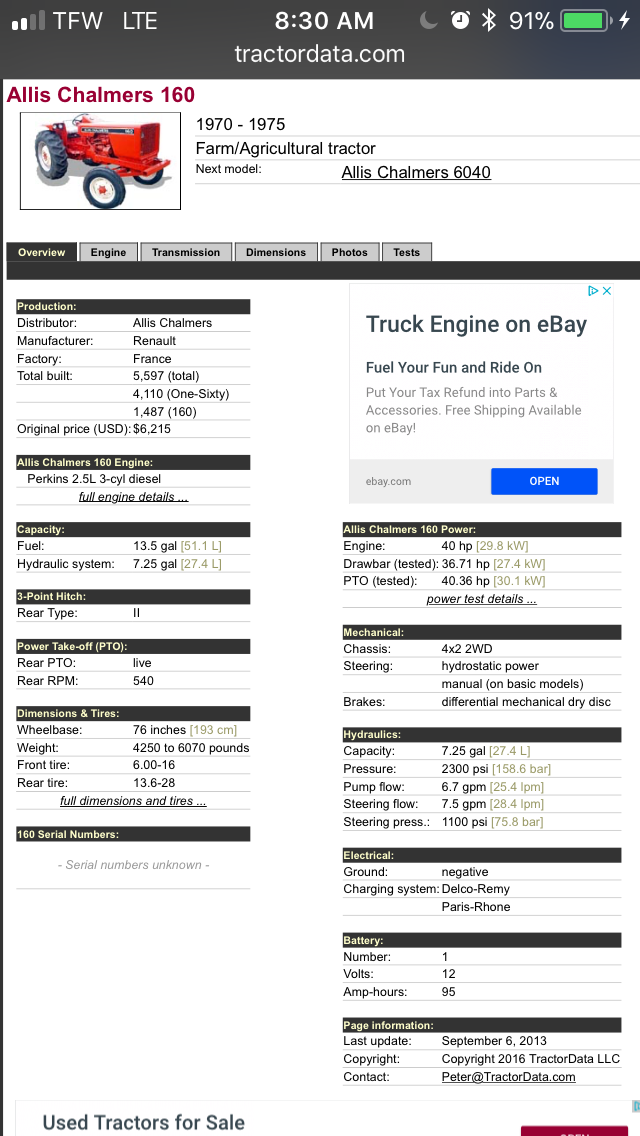Tap the AdChoices triangle icon
640x1136 pixels.
click(593, 291)
